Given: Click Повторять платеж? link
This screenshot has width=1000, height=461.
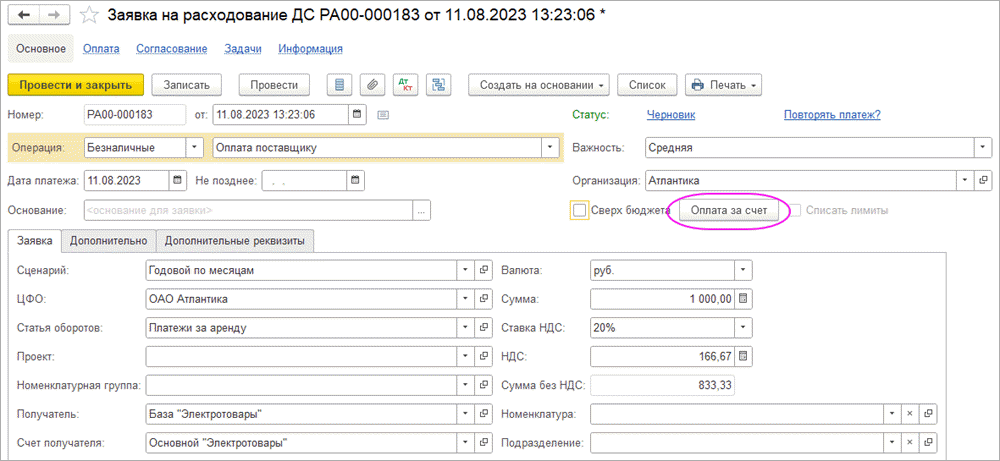Looking at the screenshot, I should [x=832, y=115].
